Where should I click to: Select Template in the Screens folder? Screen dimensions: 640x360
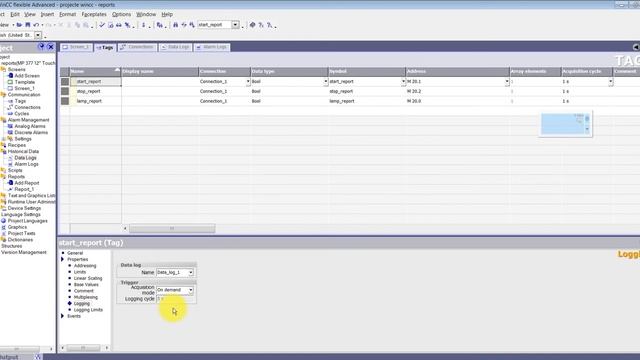click(24, 82)
